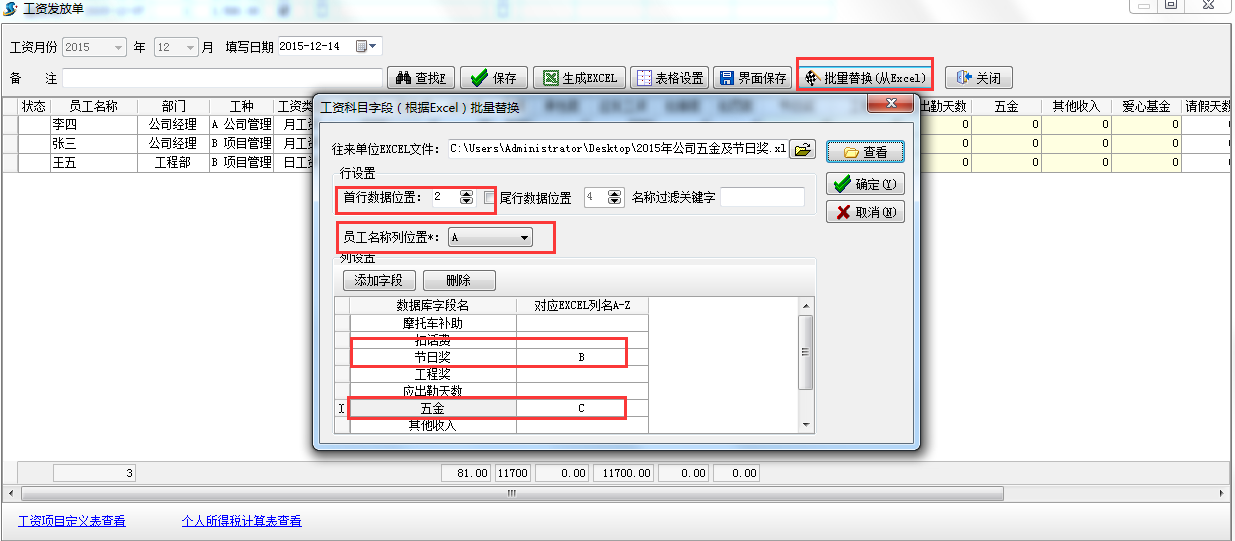Click the 查看 view button in dialog
1235x541 pixels.
(865, 152)
